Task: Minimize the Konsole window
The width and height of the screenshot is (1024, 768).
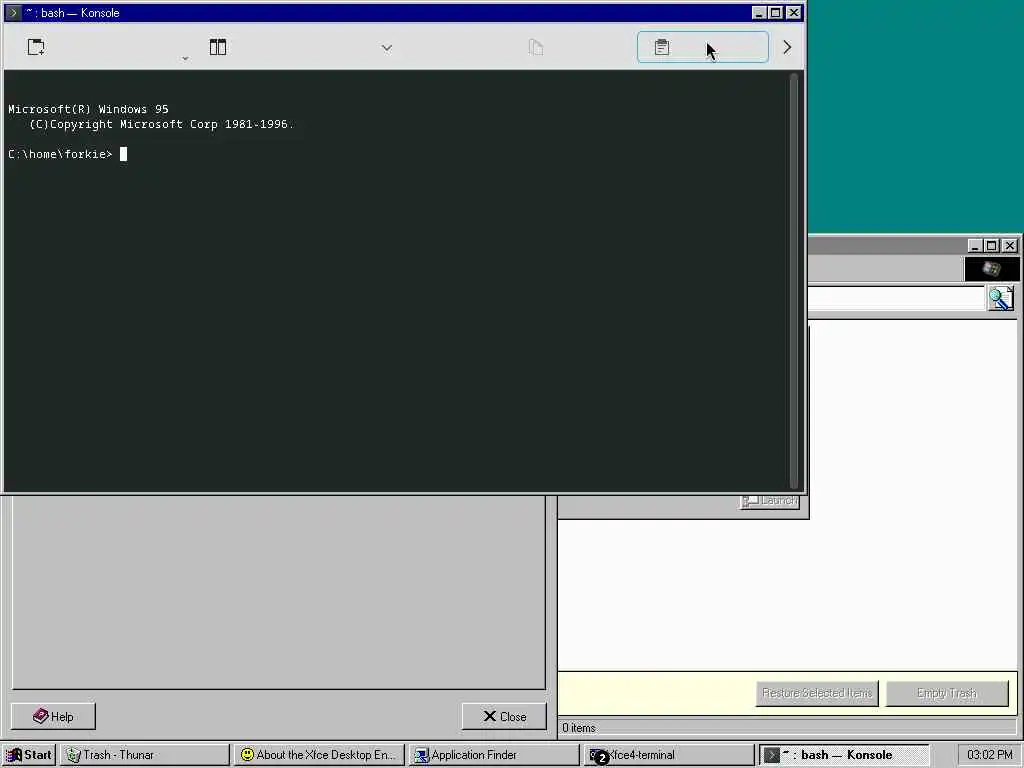Action: [759, 12]
